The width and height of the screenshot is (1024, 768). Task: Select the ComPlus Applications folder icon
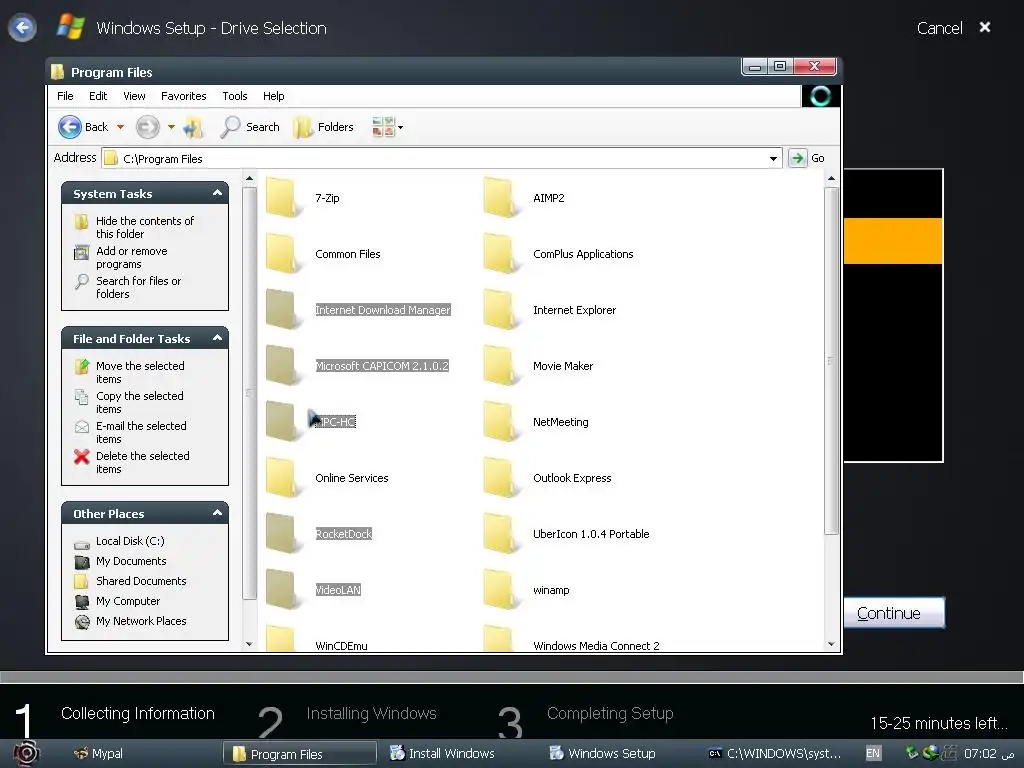(501, 253)
